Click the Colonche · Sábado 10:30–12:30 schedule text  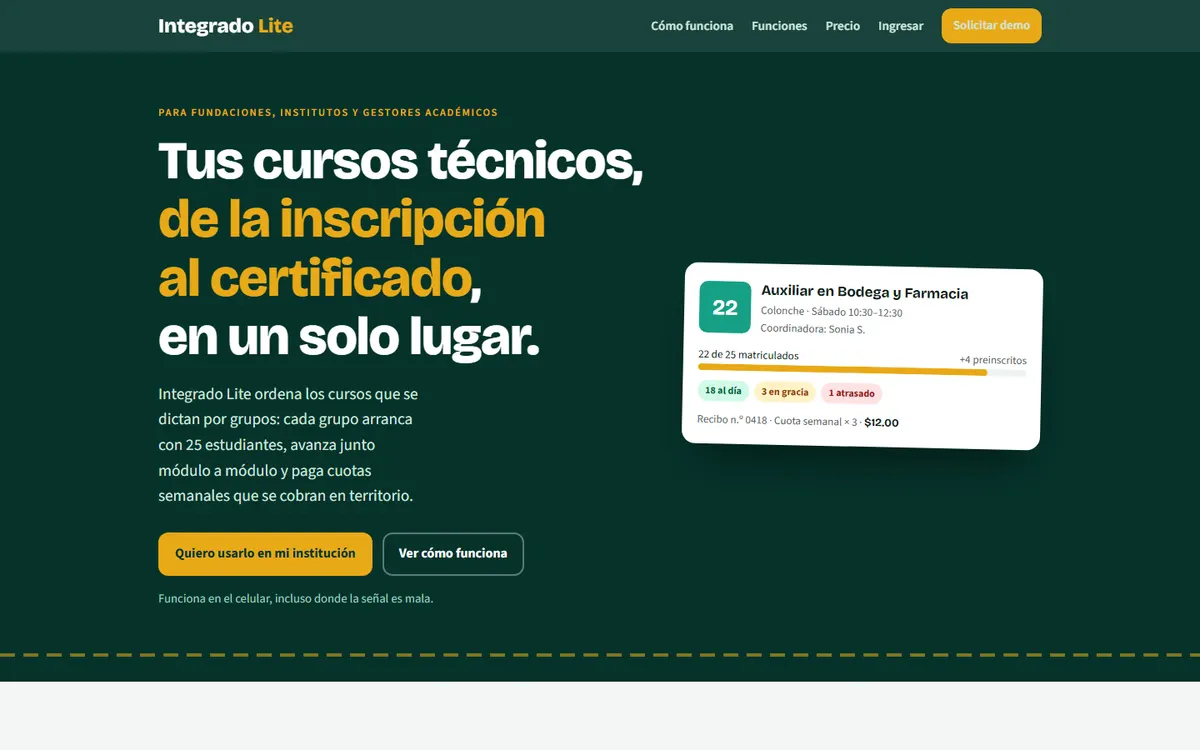tap(831, 312)
